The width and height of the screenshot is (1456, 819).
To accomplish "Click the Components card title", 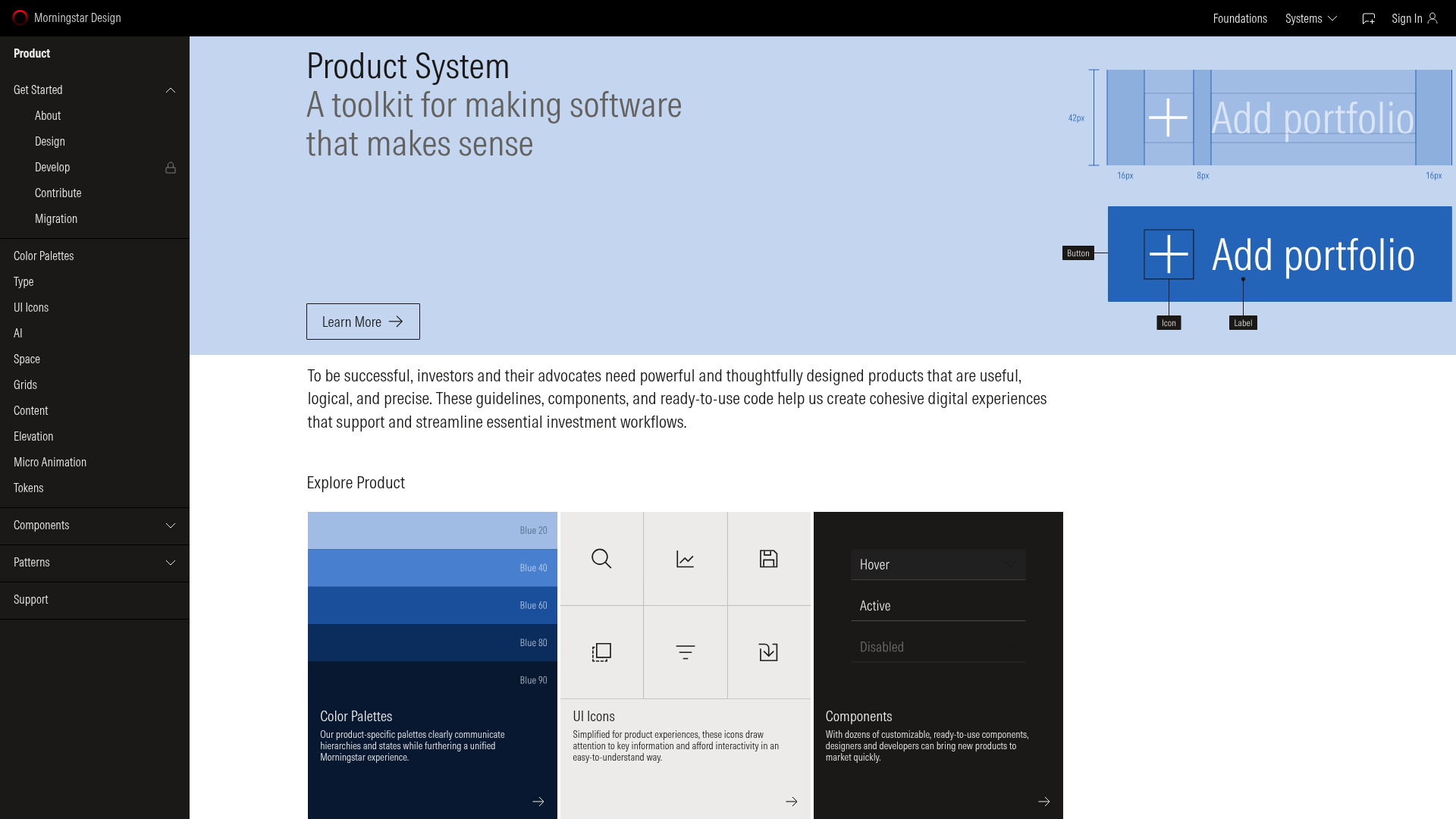I will tap(858, 717).
